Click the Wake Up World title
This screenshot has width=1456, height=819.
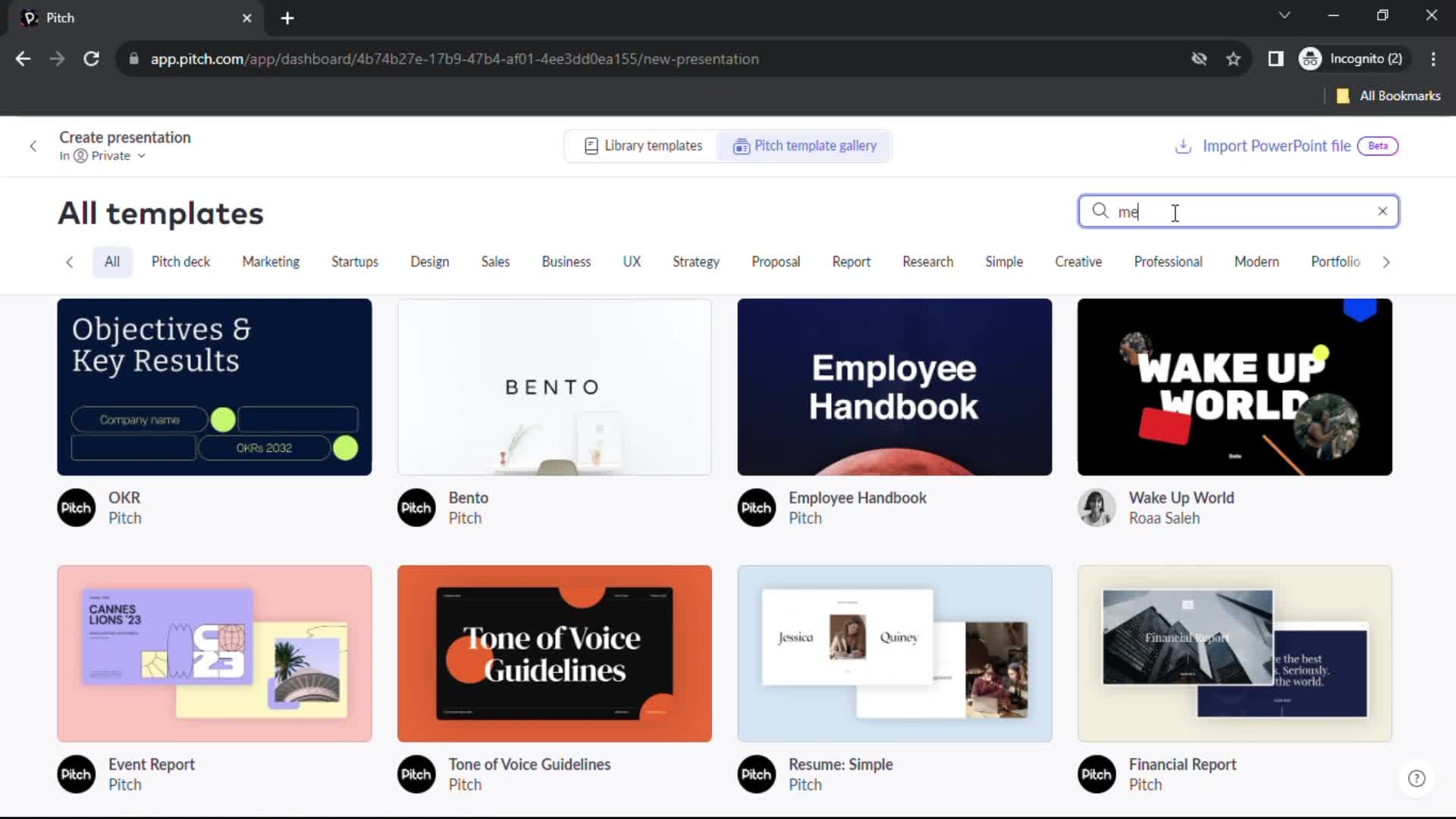(1181, 498)
